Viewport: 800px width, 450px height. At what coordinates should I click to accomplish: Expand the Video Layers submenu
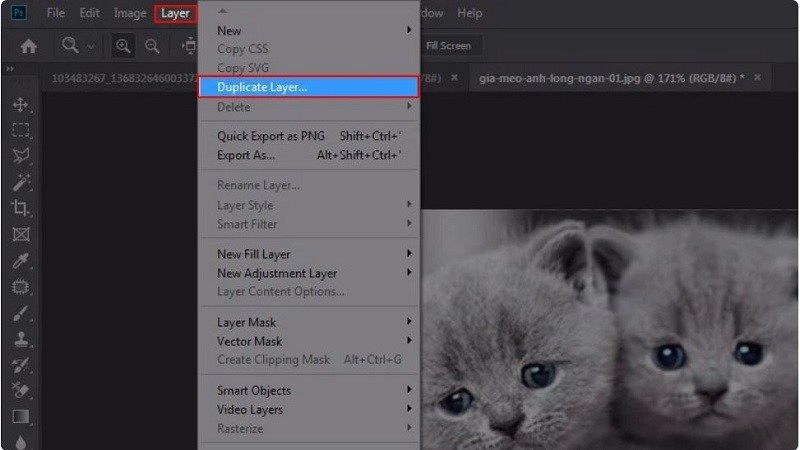click(x=309, y=410)
